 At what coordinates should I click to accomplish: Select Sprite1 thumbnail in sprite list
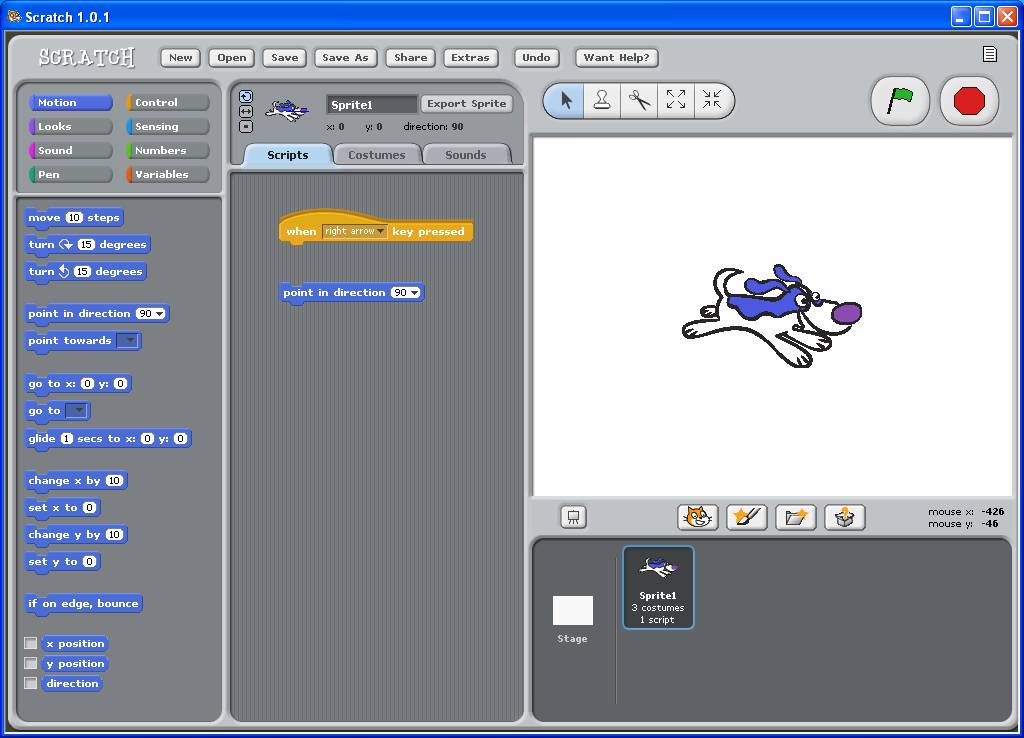coord(658,588)
